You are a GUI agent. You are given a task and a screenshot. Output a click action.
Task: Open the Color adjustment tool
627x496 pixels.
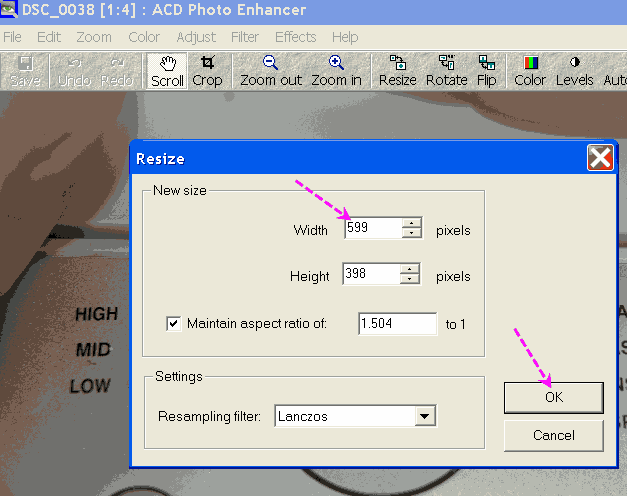530,71
